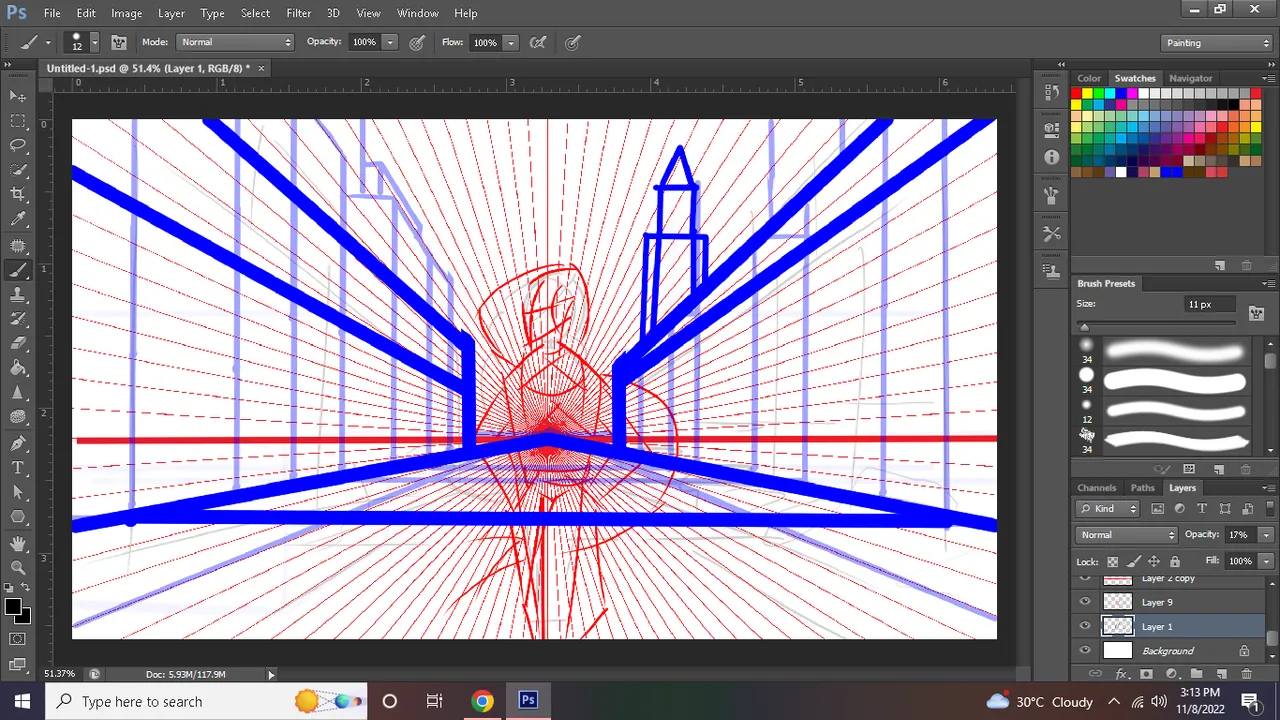The height and width of the screenshot is (720, 1280).
Task: Open the Clone Source panel icon
Action: pyautogui.click(x=1051, y=271)
